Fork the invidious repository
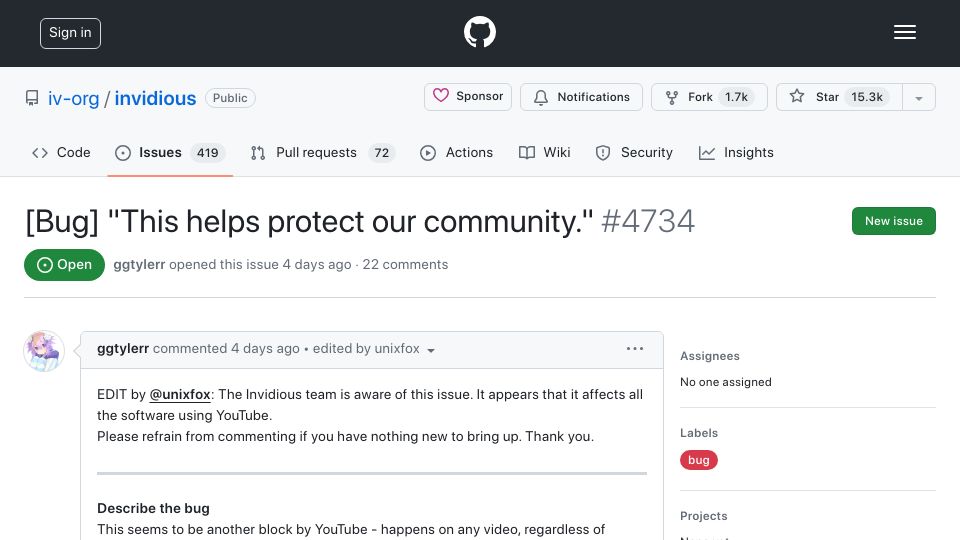The height and width of the screenshot is (540, 960). pyautogui.click(x=709, y=97)
